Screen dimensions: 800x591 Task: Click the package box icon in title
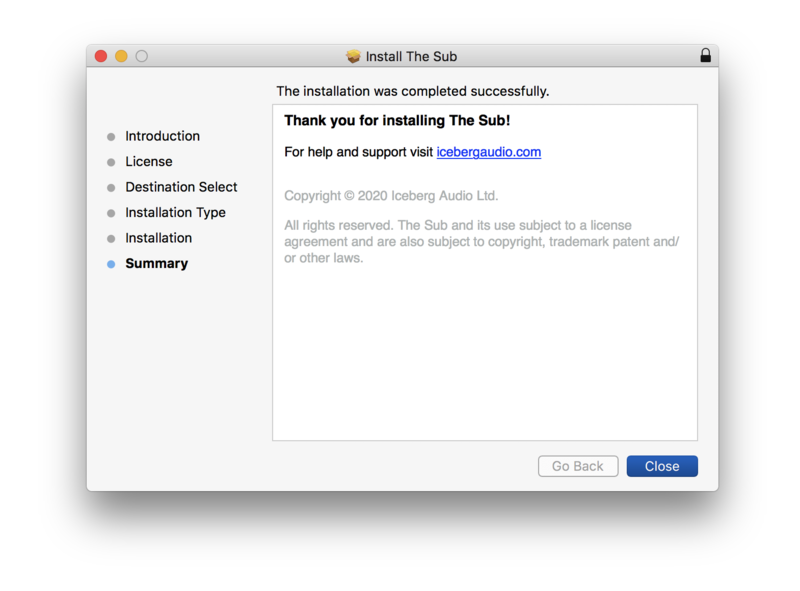point(353,56)
